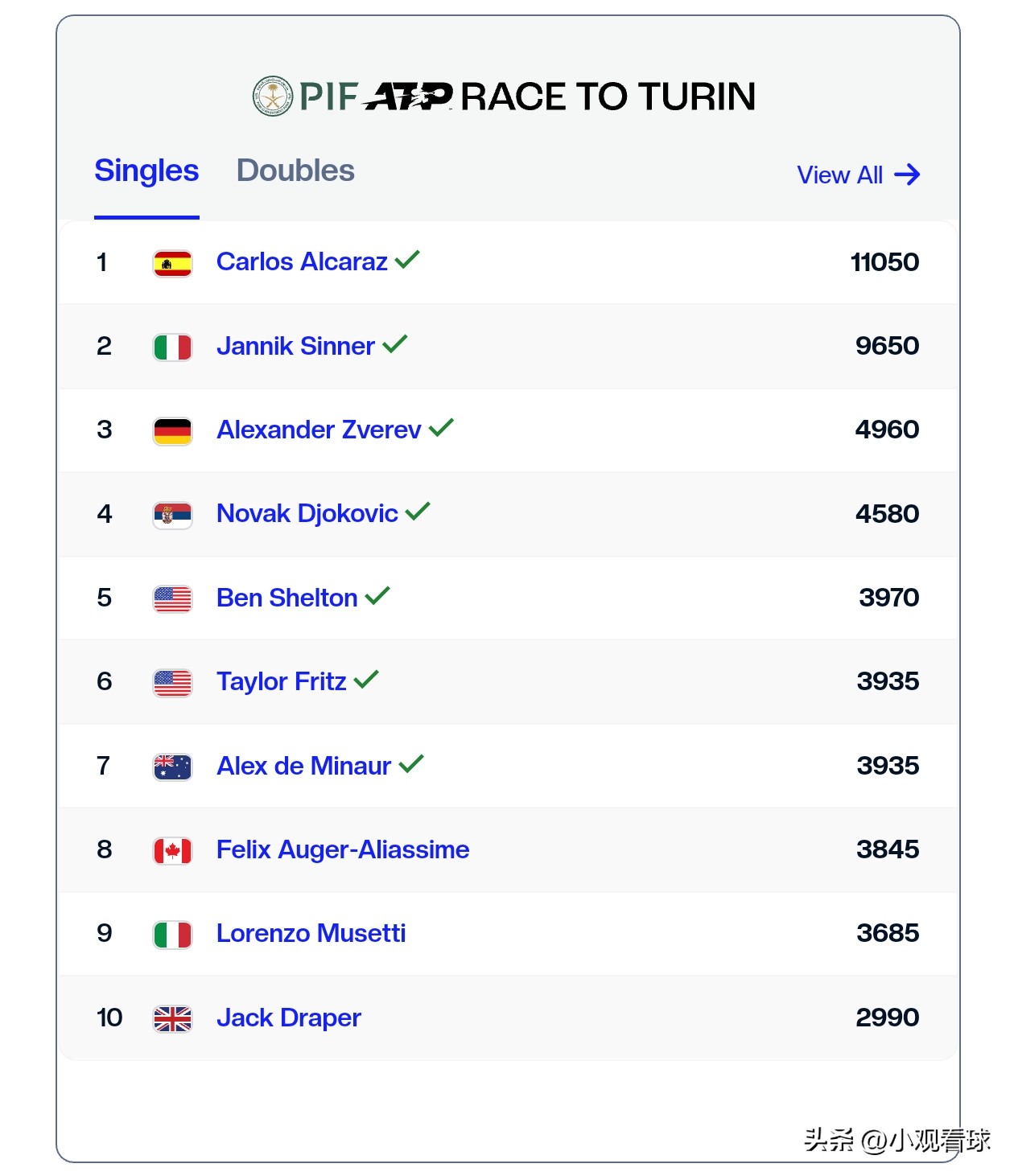
Task: Click Alcaraz's 11050 points value
Action: pyautogui.click(x=884, y=262)
